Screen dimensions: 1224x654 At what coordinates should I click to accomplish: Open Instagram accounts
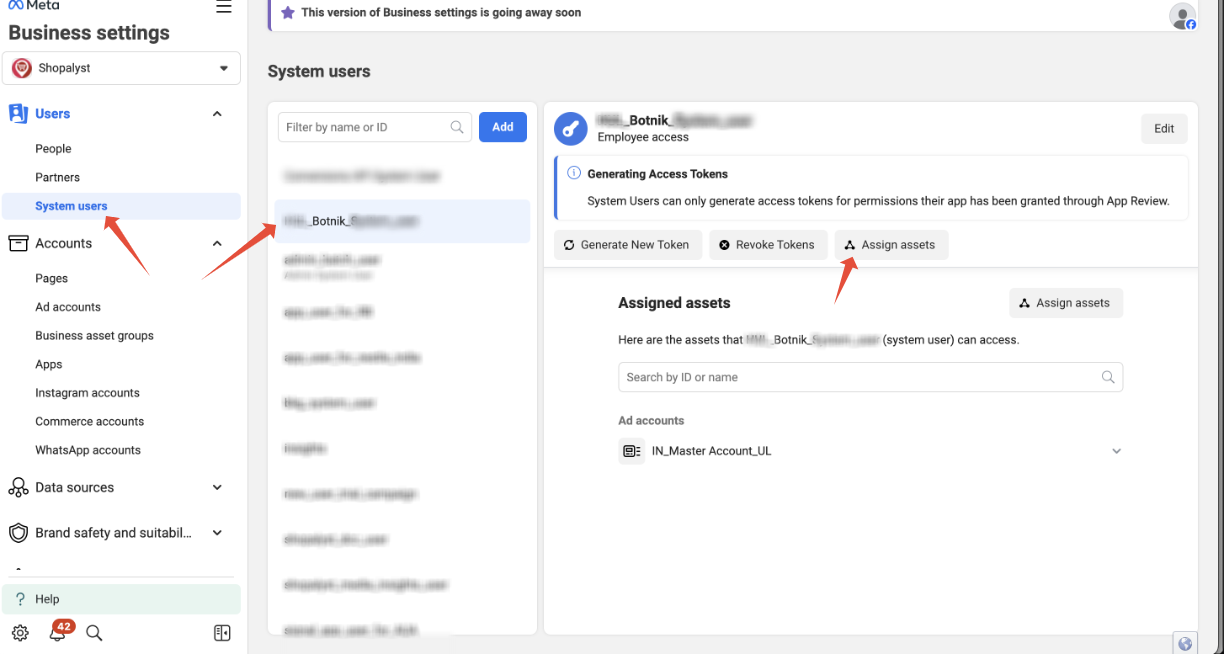87,393
